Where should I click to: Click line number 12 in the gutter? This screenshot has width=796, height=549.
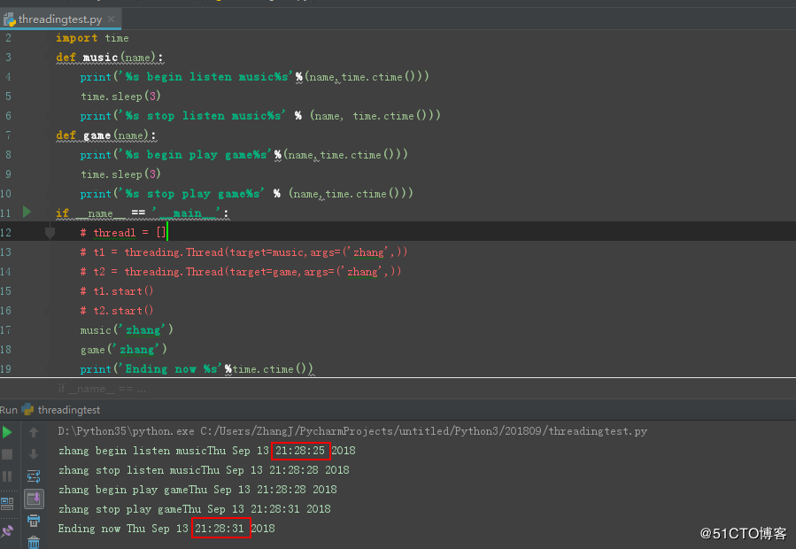(6, 233)
